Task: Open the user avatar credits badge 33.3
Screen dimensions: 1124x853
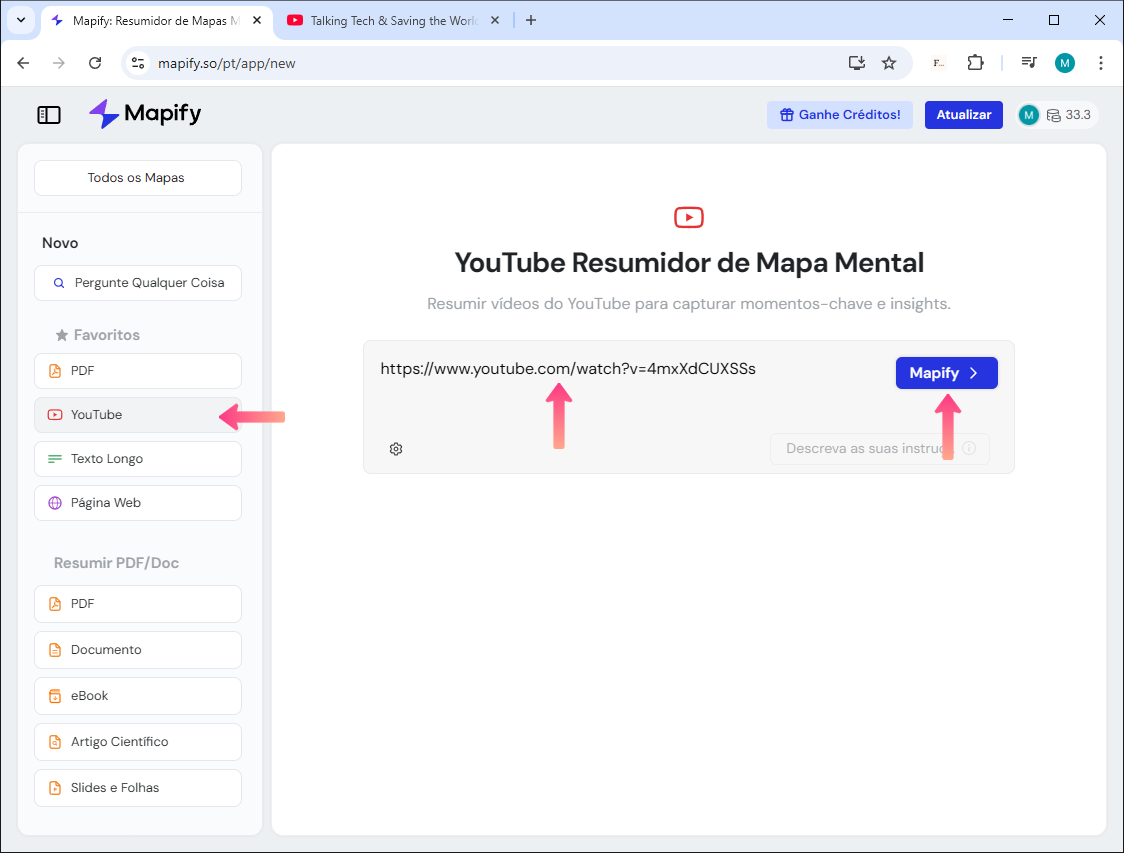Action: 1057,115
